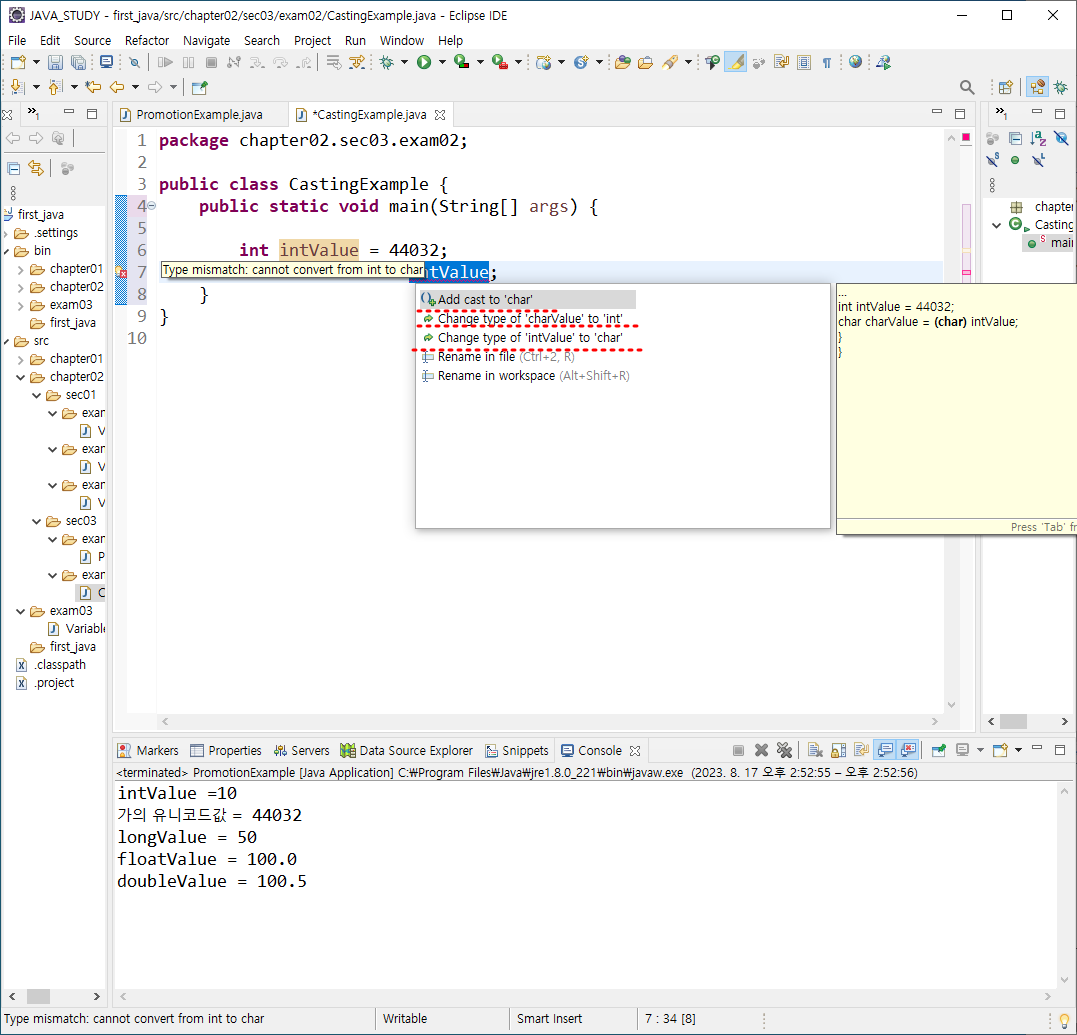Click the Pin Console icon
Image resolution: width=1077 pixels, height=1035 pixels.
point(939,750)
